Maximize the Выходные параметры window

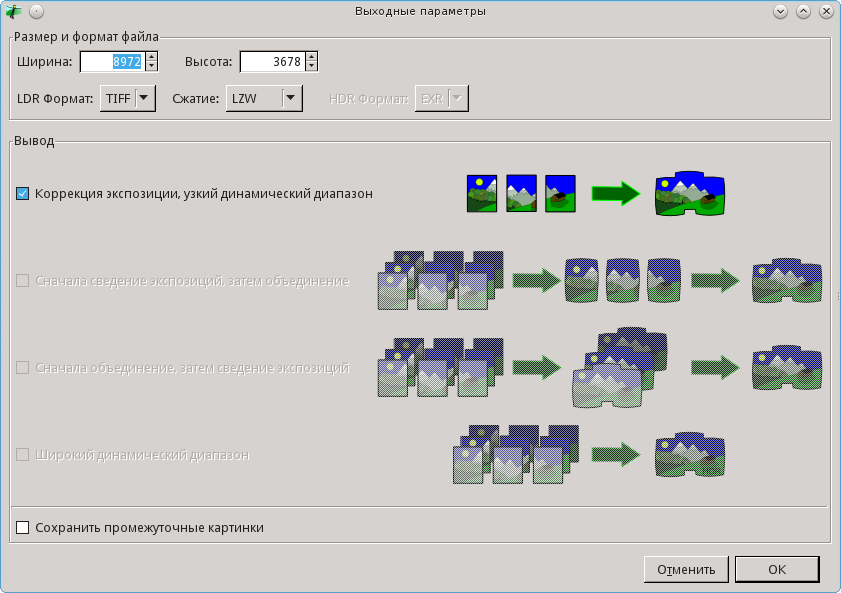(x=803, y=11)
